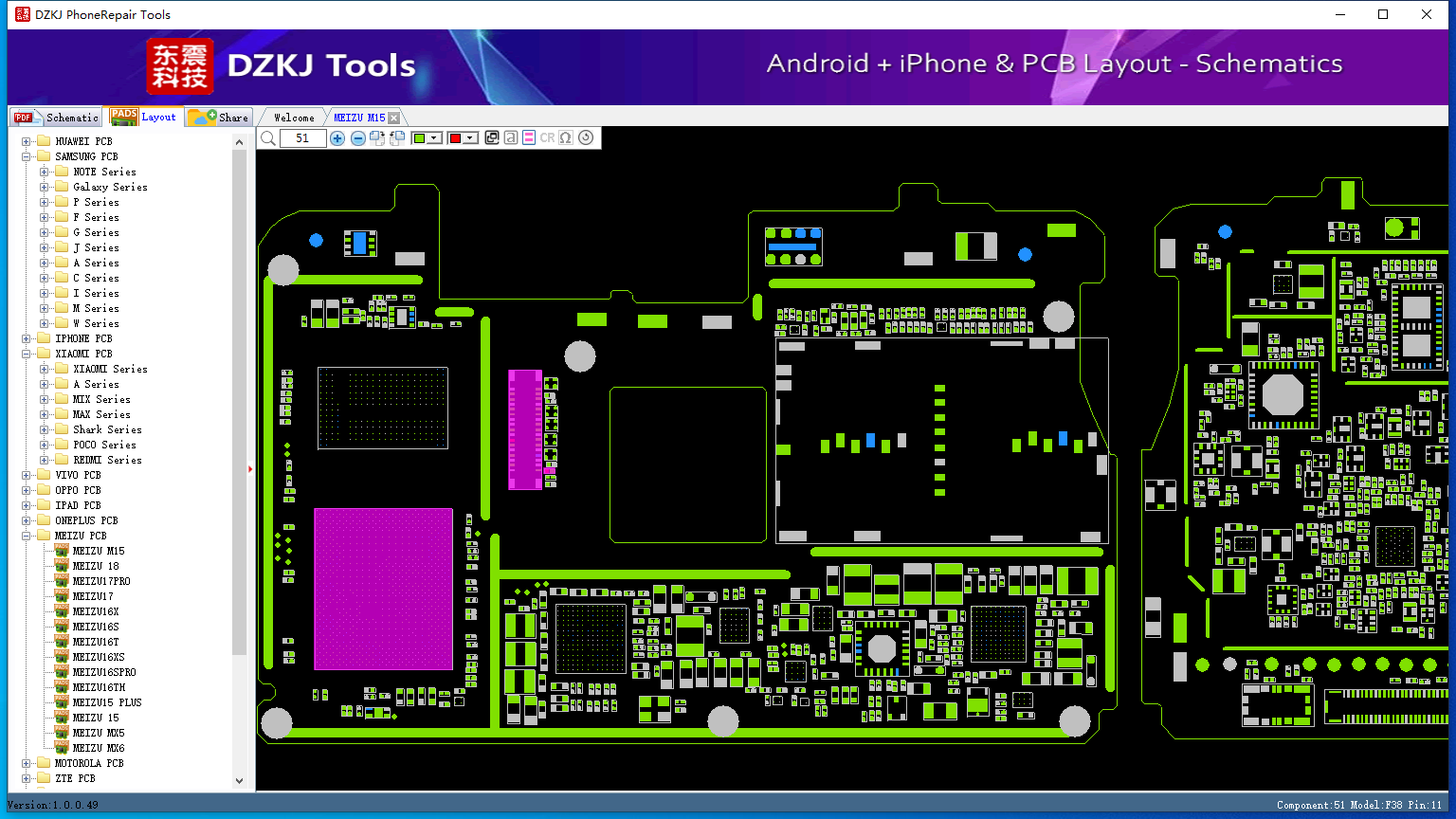Click the Component:51 Model:F38 Pin:11 status text
The image size is (1456, 819).
pyautogui.click(x=1359, y=805)
